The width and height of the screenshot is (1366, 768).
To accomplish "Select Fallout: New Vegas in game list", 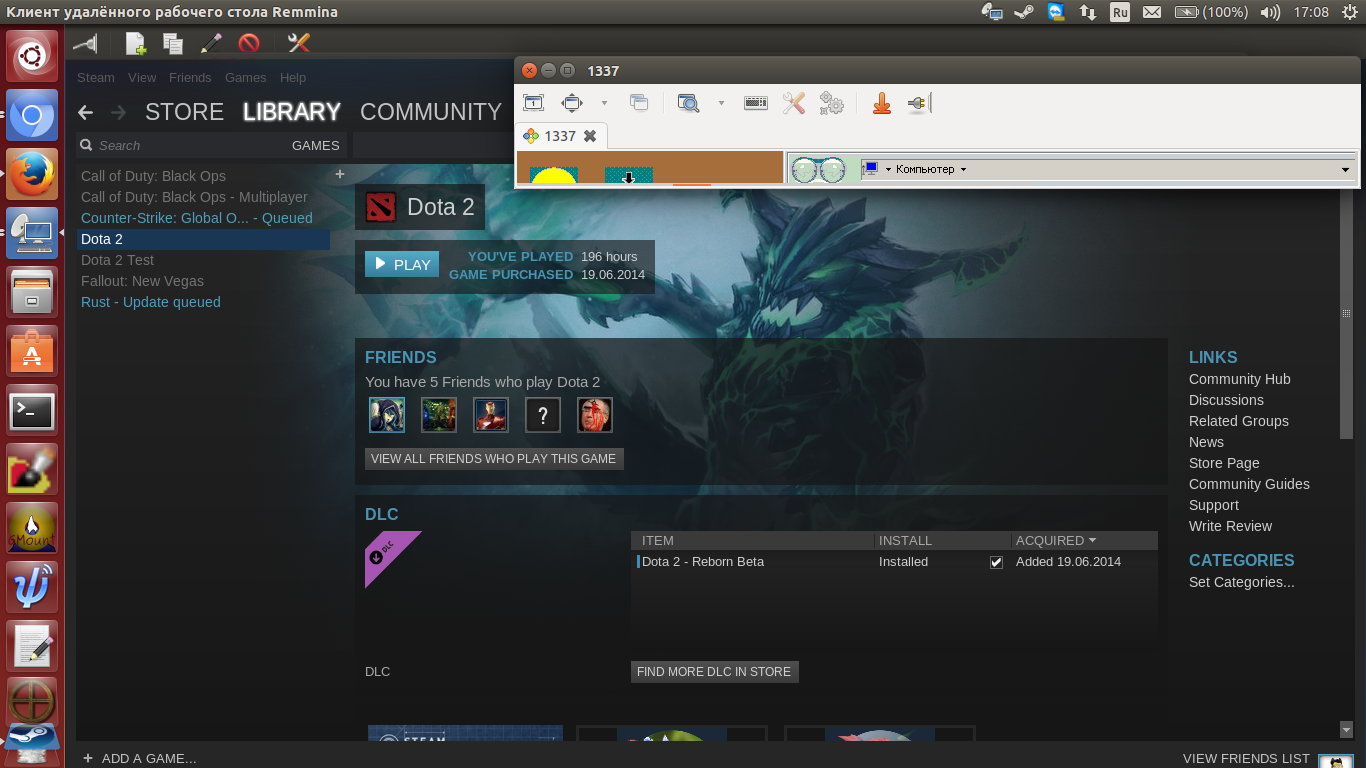I will [142, 281].
